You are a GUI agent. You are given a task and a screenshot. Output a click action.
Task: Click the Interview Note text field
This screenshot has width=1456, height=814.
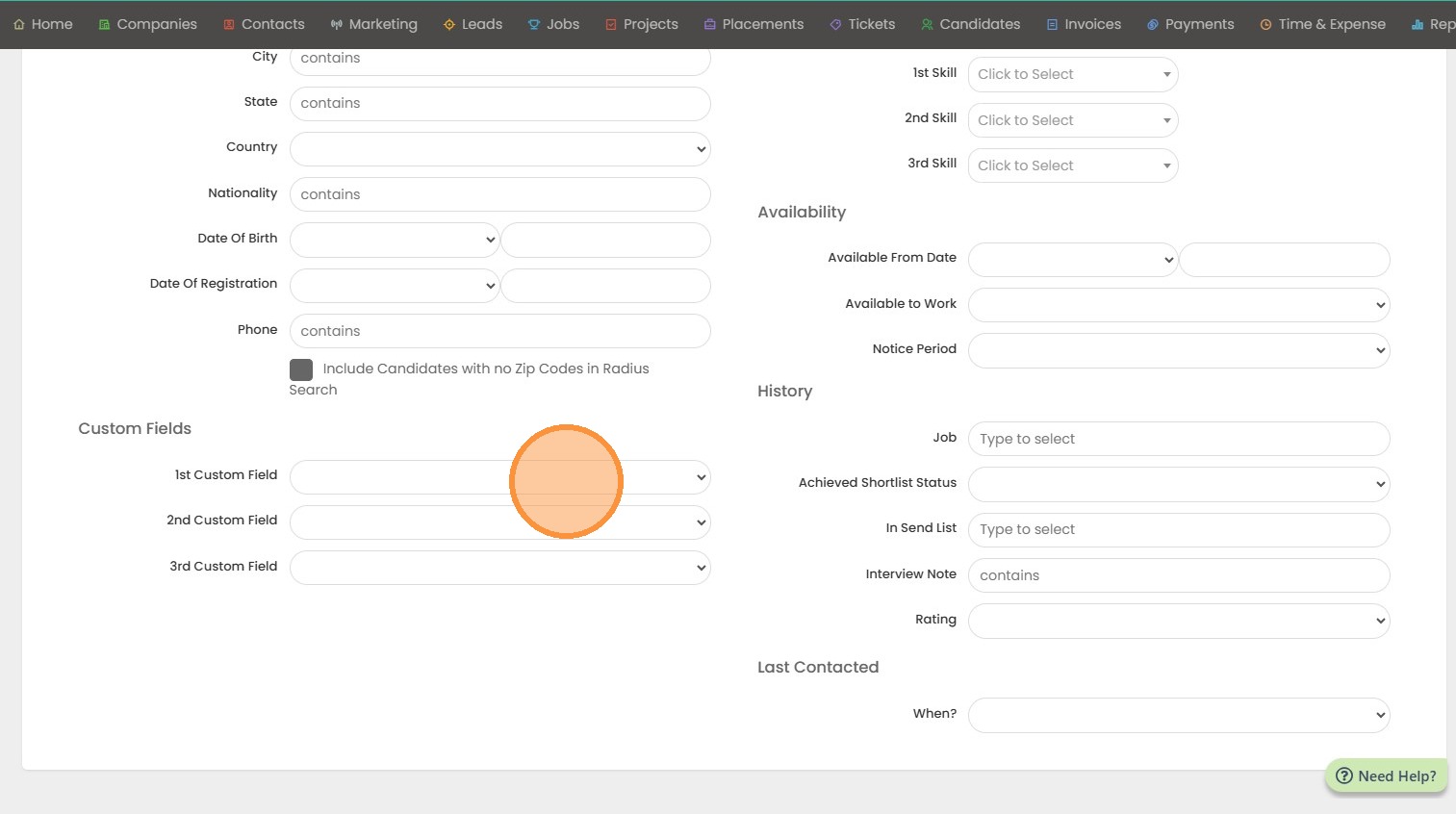(x=1178, y=575)
